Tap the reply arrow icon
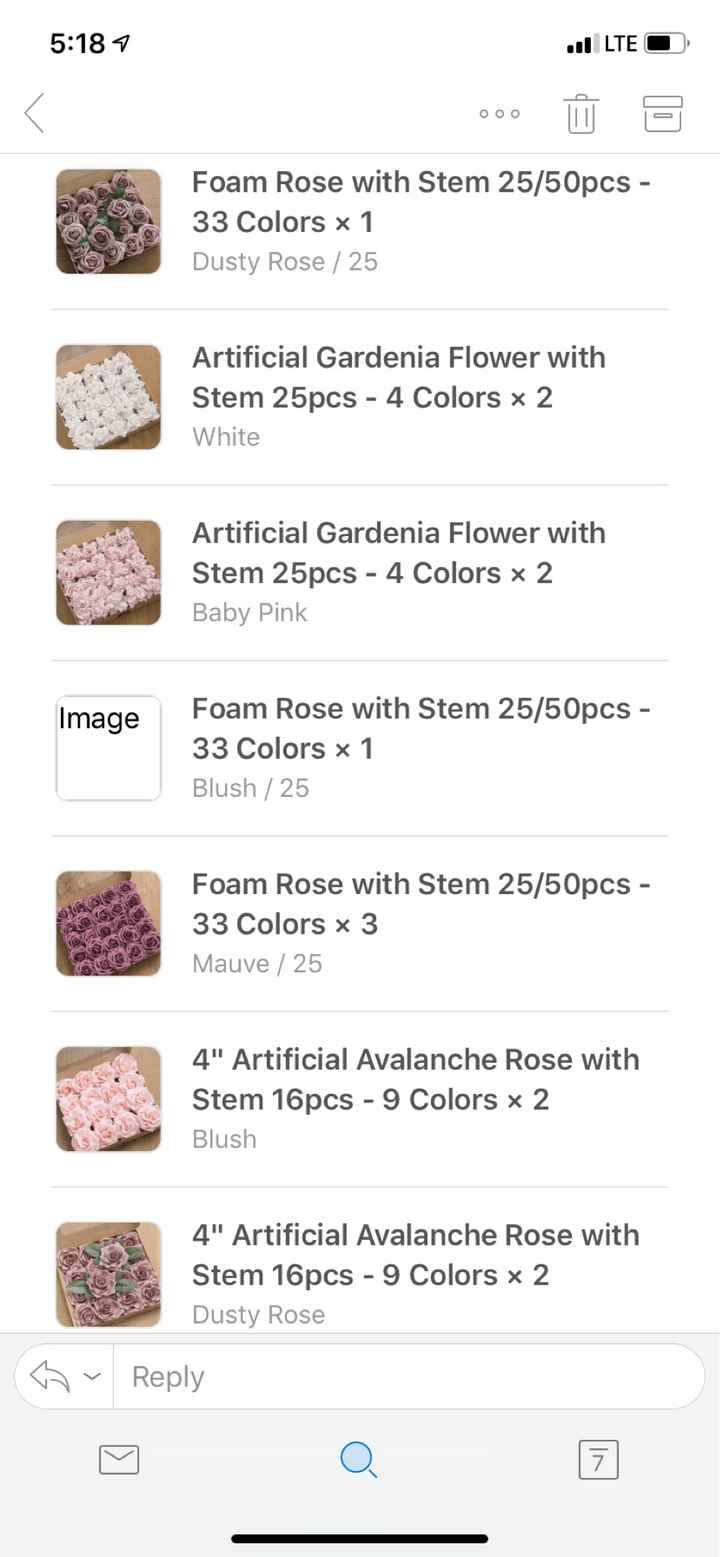Screen dimensions: 720x1557 click(x=50, y=1377)
